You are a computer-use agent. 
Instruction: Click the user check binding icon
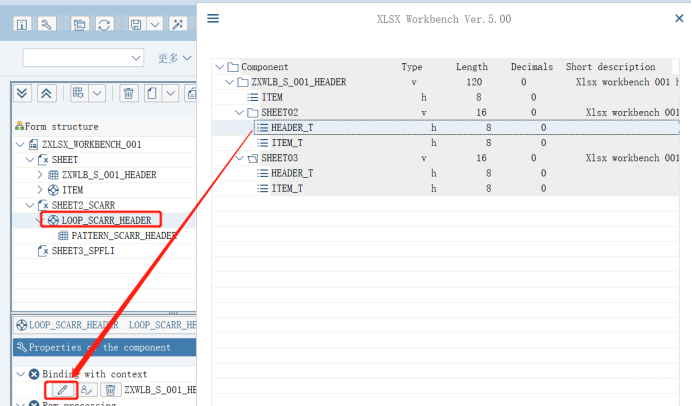(x=86, y=390)
